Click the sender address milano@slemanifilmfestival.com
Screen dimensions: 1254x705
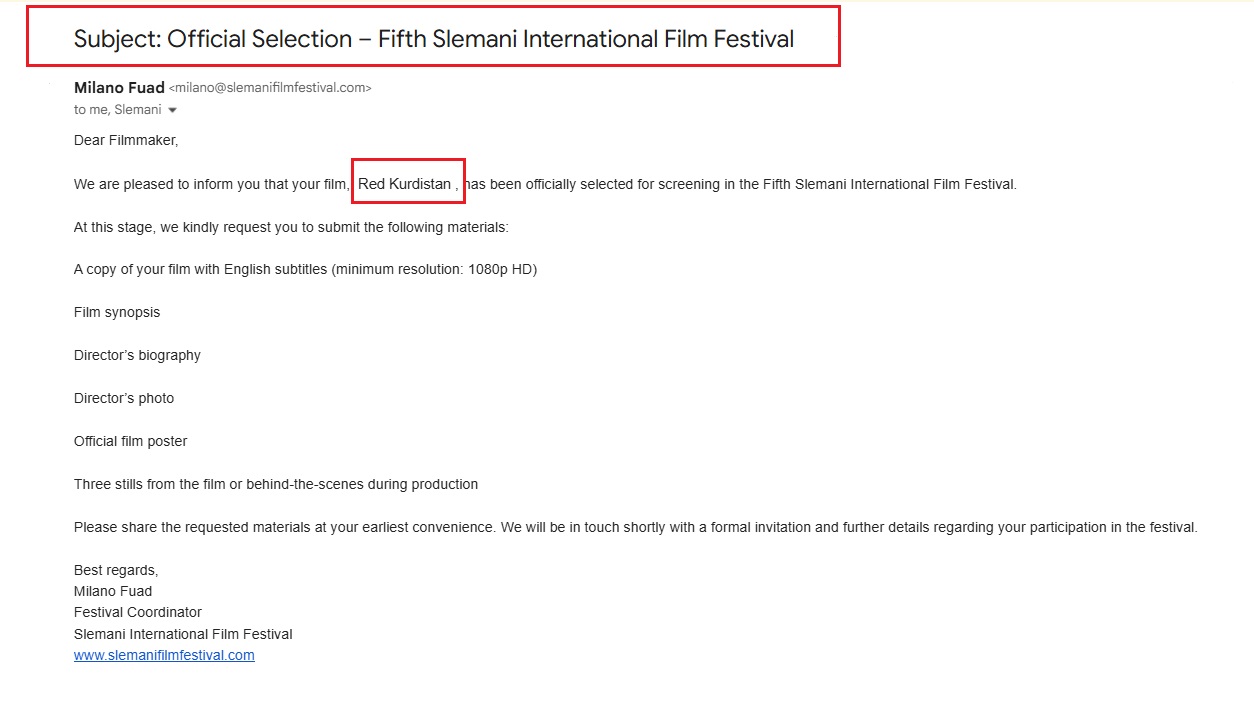click(x=270, y=88)
